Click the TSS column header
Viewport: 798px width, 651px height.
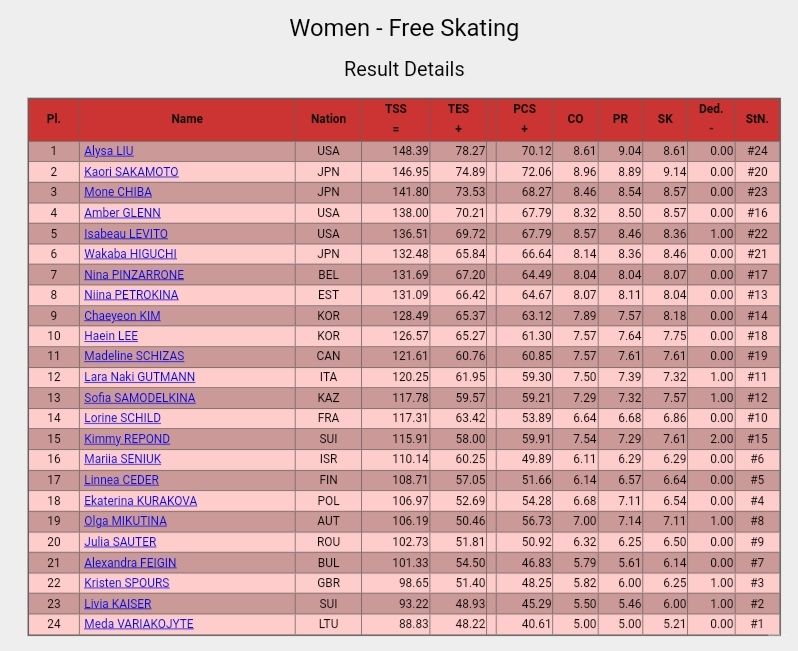(396, 119)
